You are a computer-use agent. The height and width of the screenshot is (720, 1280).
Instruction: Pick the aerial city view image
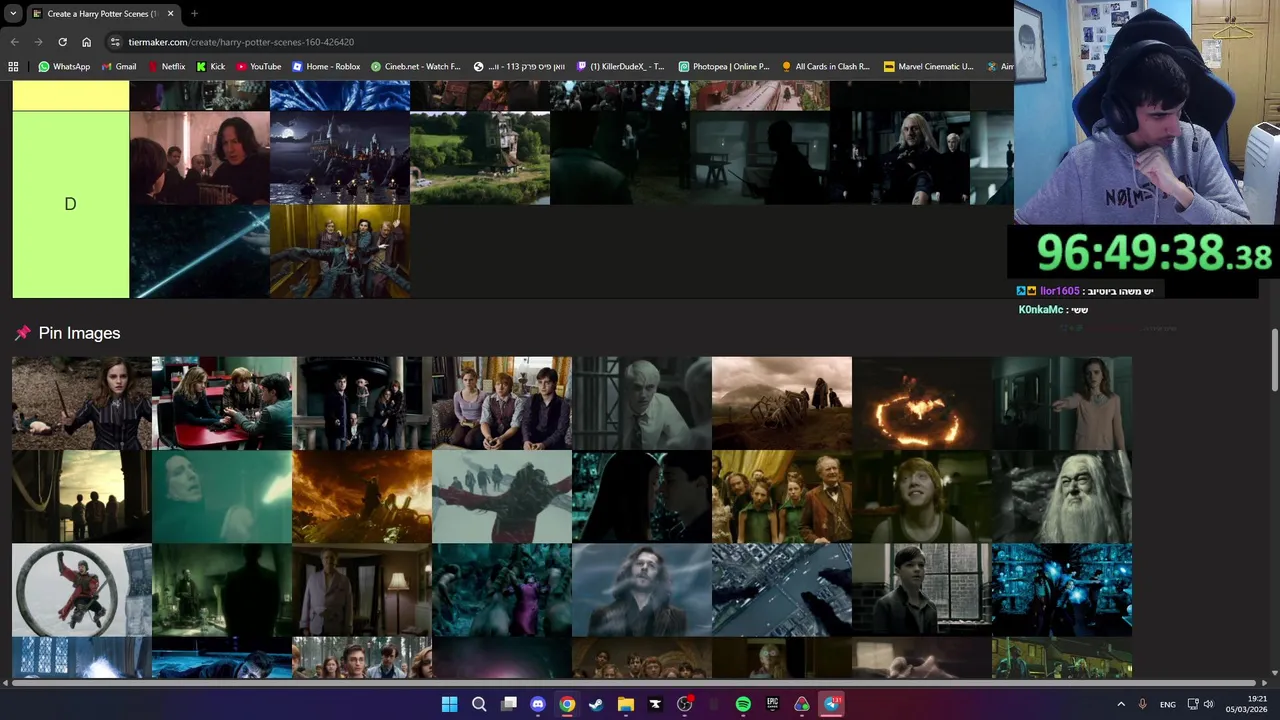(782, 590)
